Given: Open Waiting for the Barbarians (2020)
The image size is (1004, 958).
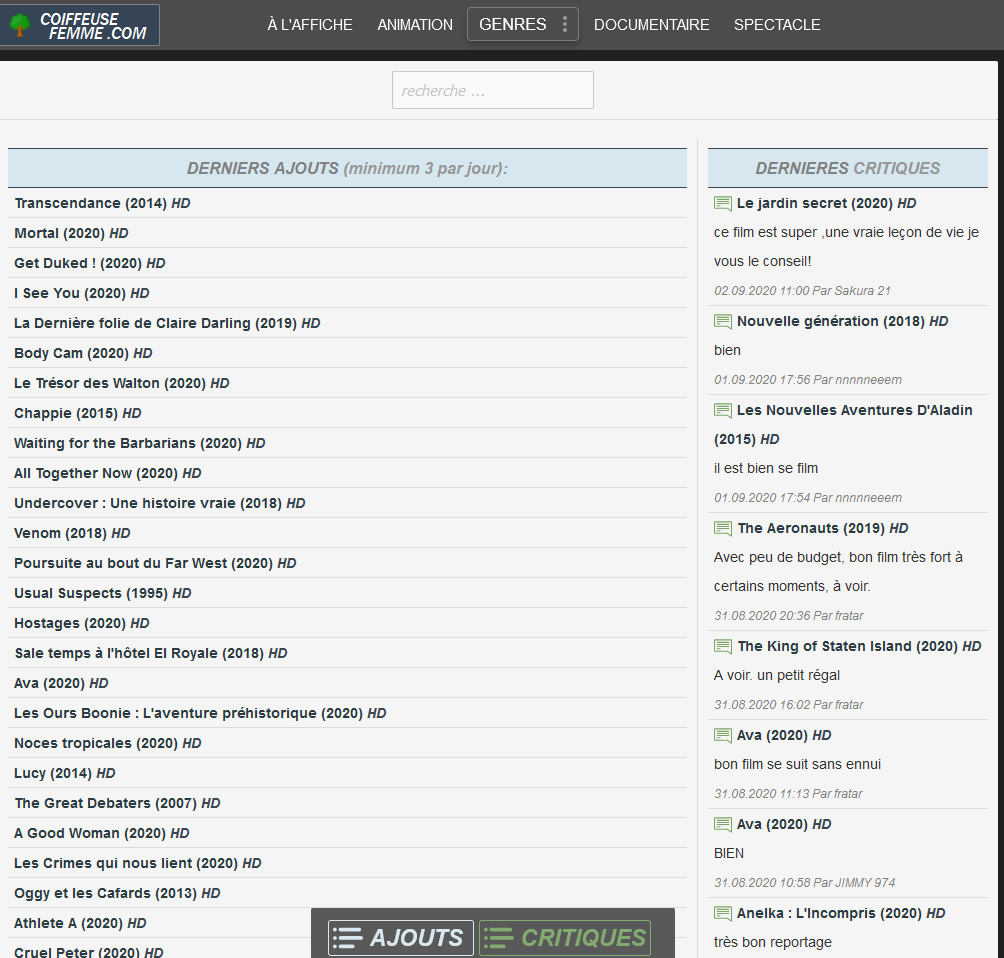Looking at the screenshot, I should tap(140, 444).
